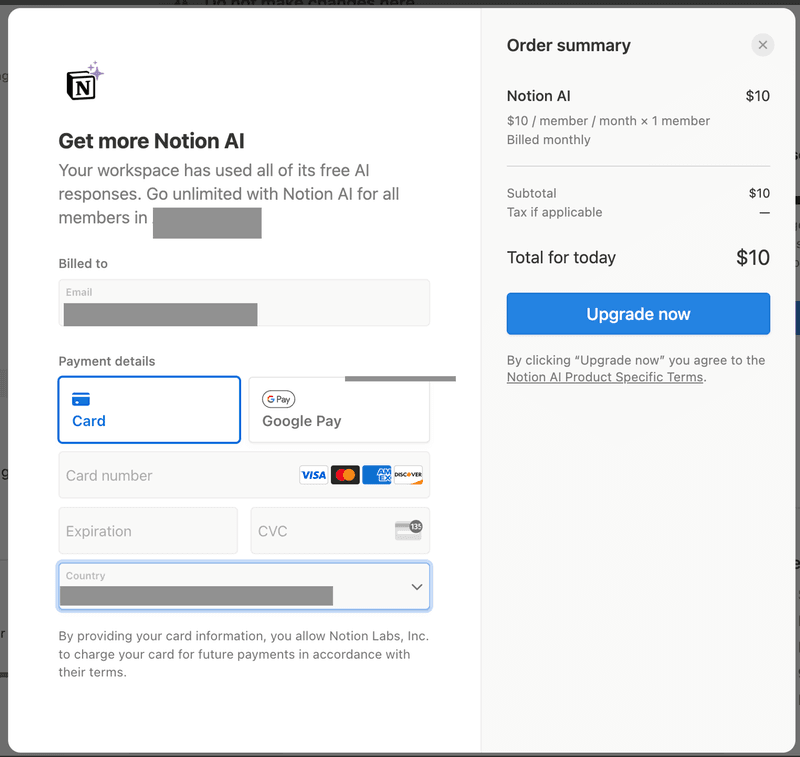This screenshot has width=800, height=757.
Task: Click the Discover card icon
Action: pos(408,474)
